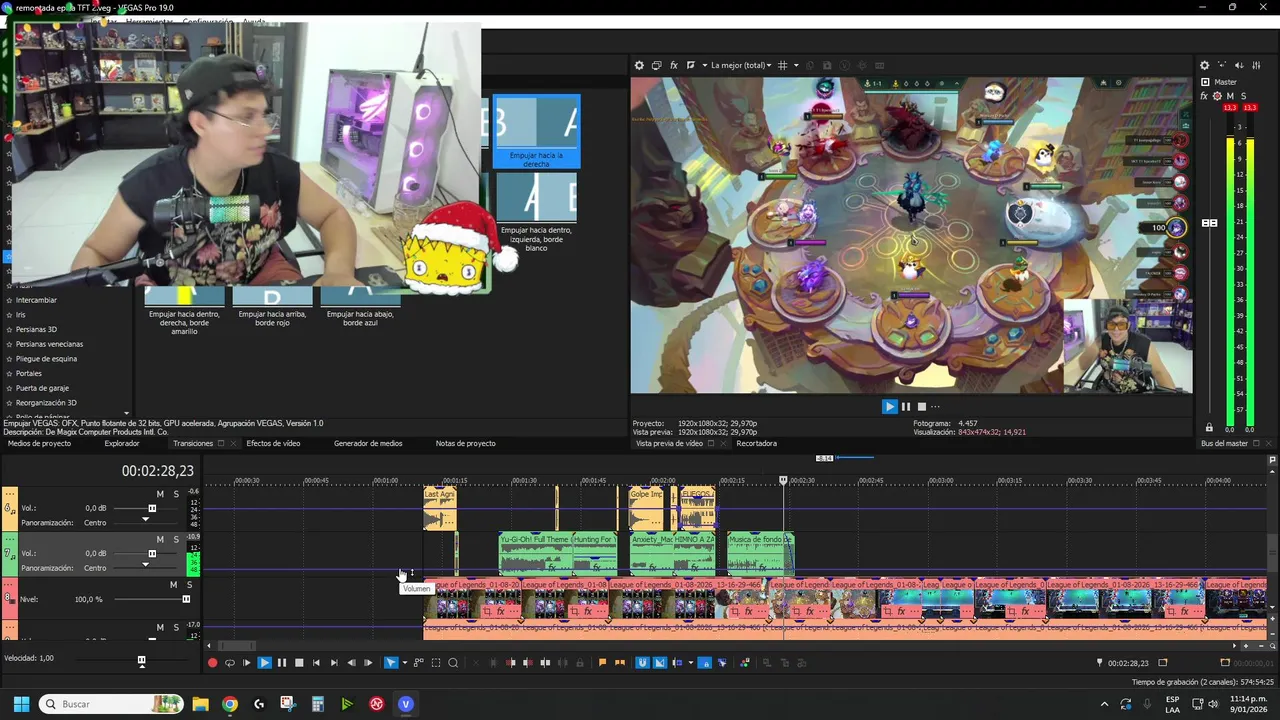Mute the Master bus
The image size is (1280, 720).
[1230, 96]
